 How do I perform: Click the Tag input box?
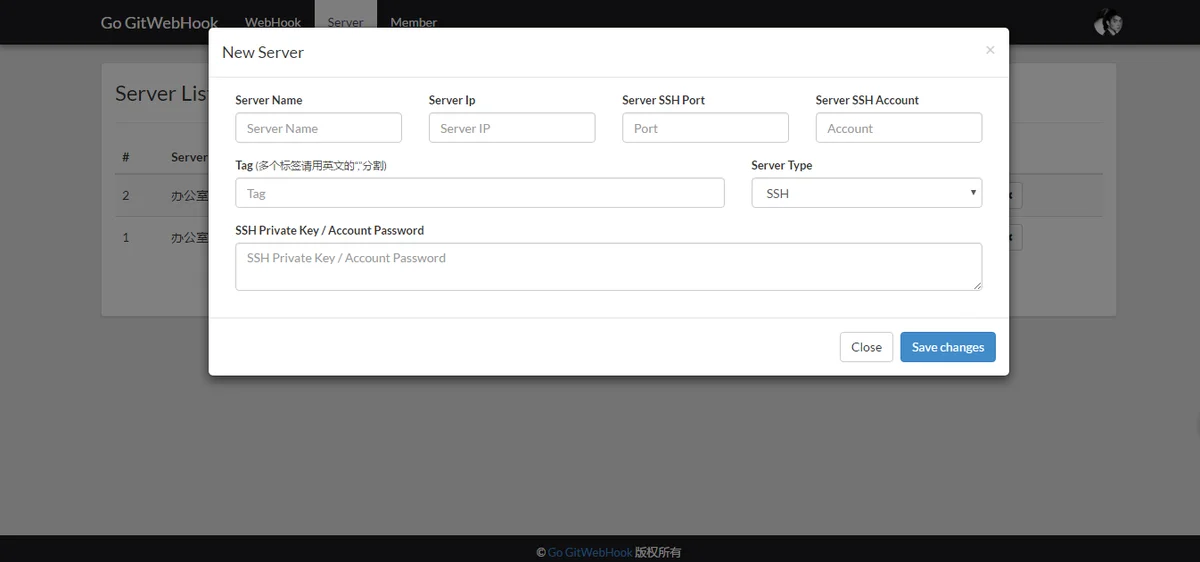coord(480,193)
